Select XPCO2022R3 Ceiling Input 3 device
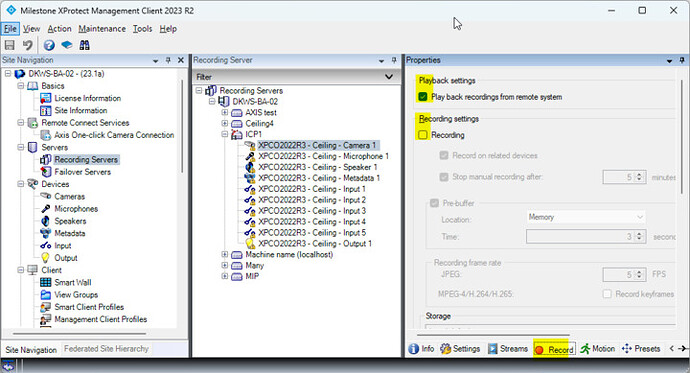This screenshot has height=373, width=690. tap(312, 211)
